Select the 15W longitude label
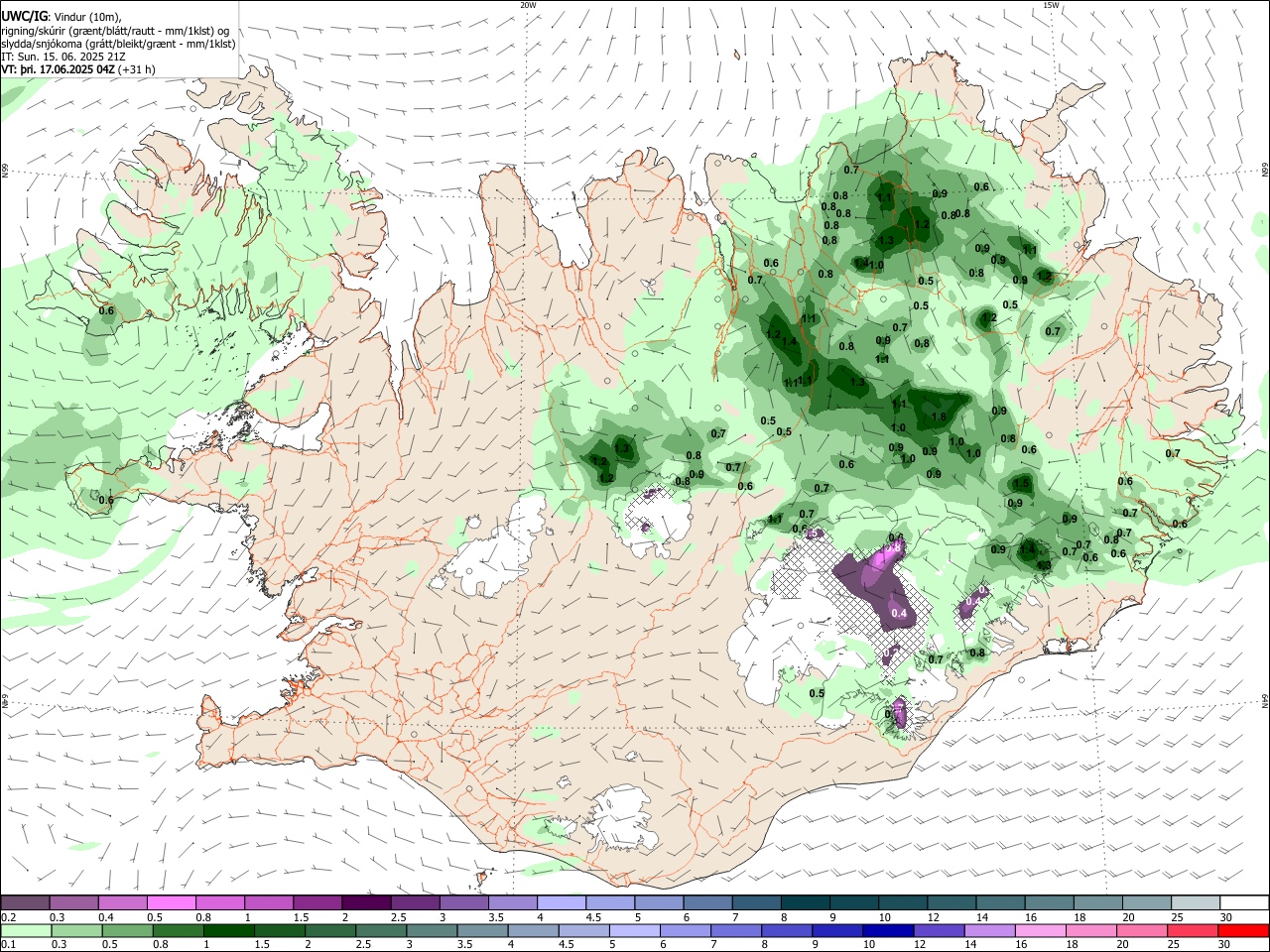 tap(1051, 5)
